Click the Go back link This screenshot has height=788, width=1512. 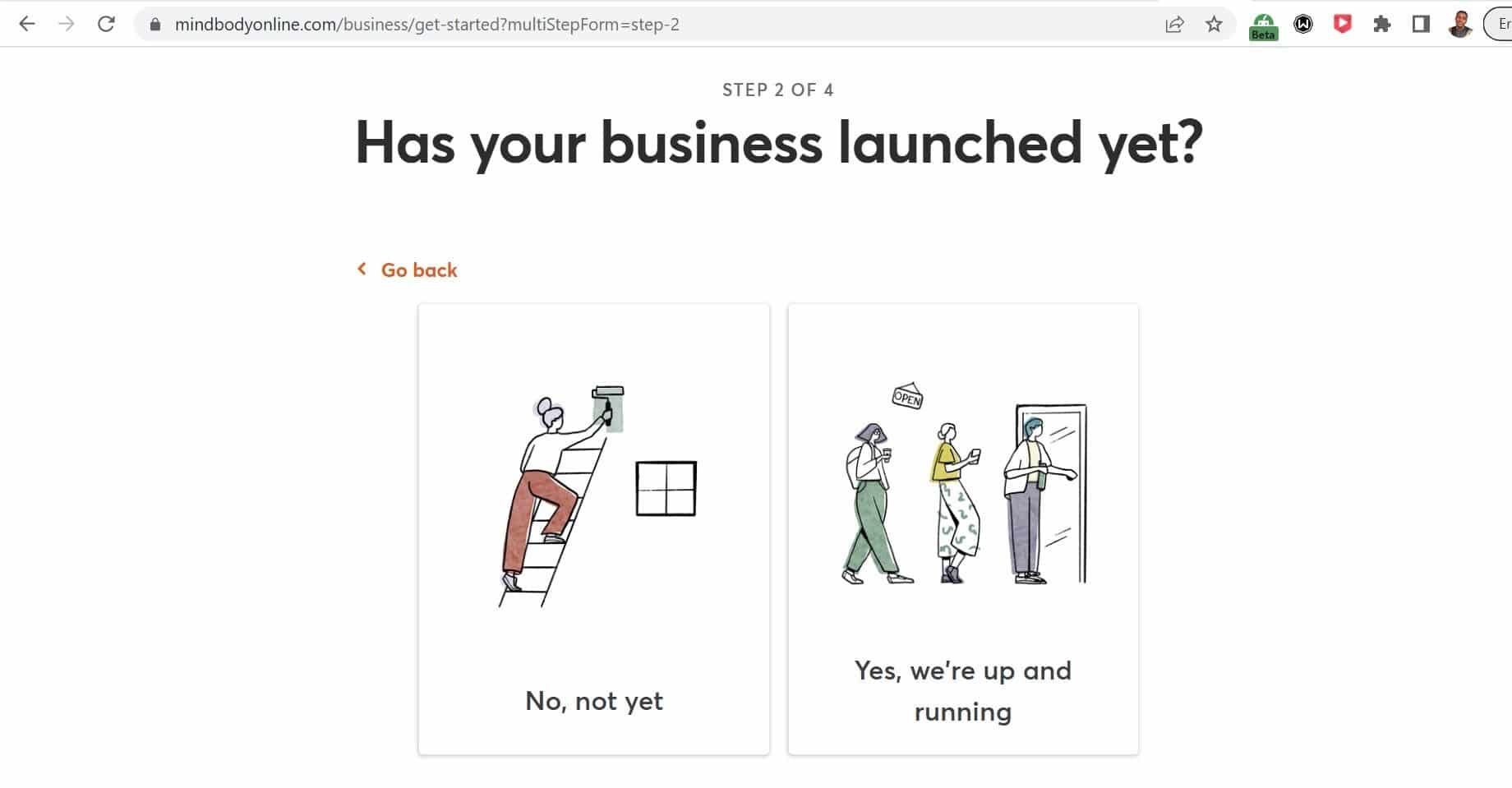click(419, 270)
